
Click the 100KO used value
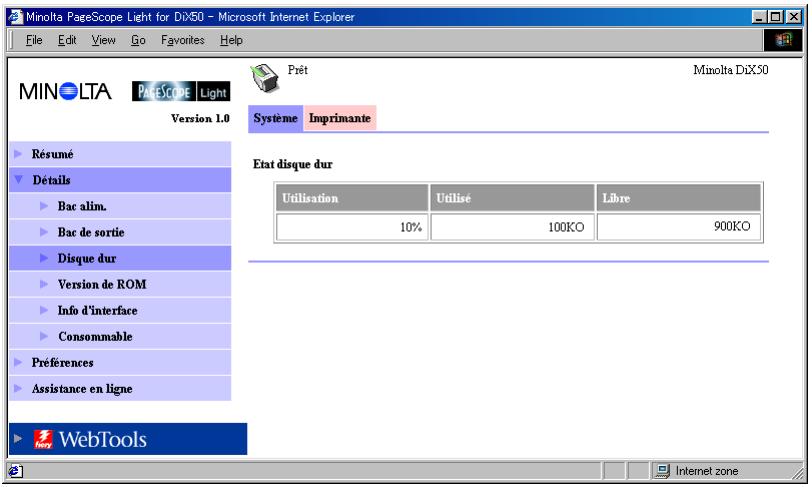[x=566, y=227]
